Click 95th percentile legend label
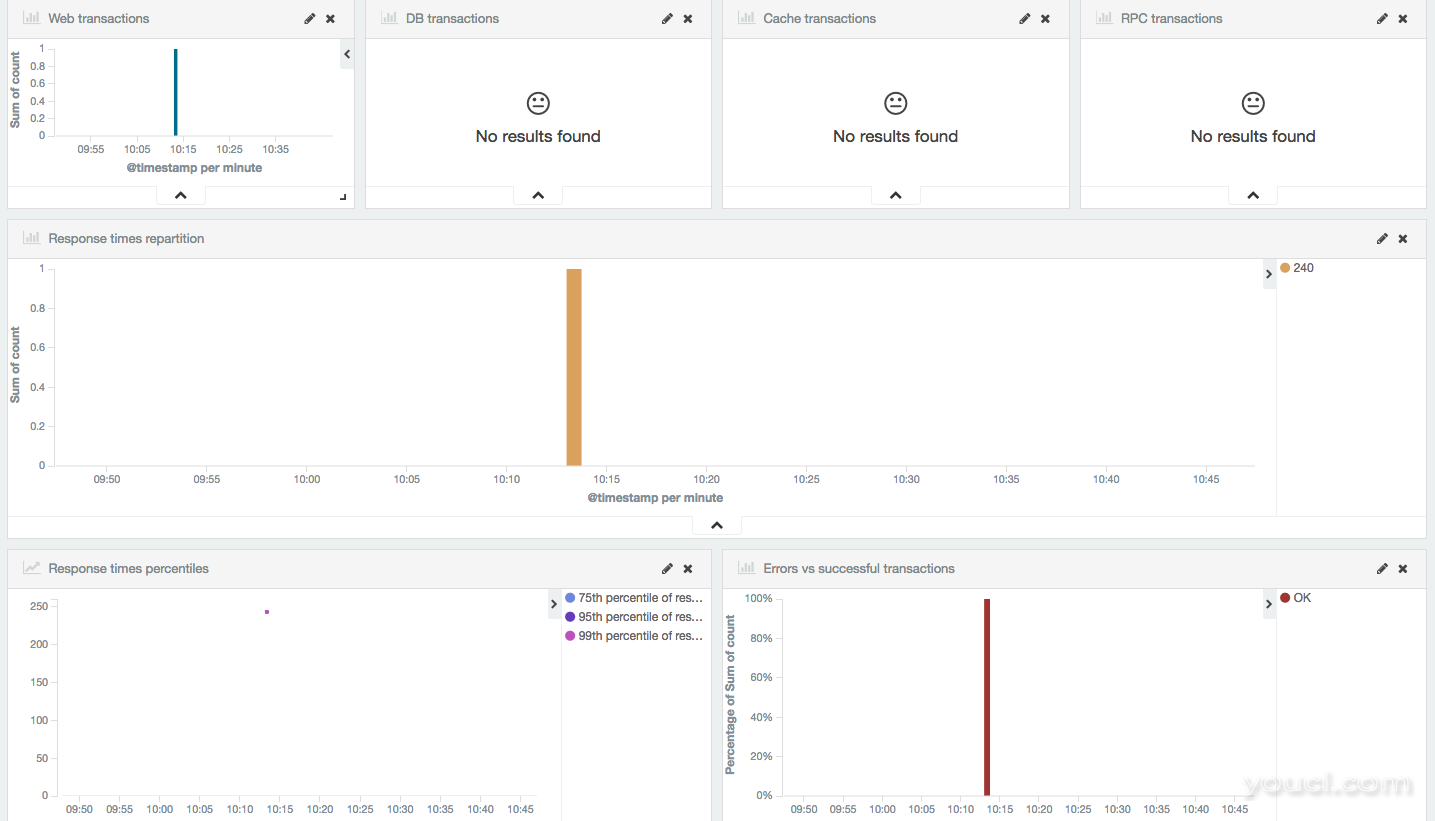The height and width of the screenshot is (821, 1435). pos(641,617)
